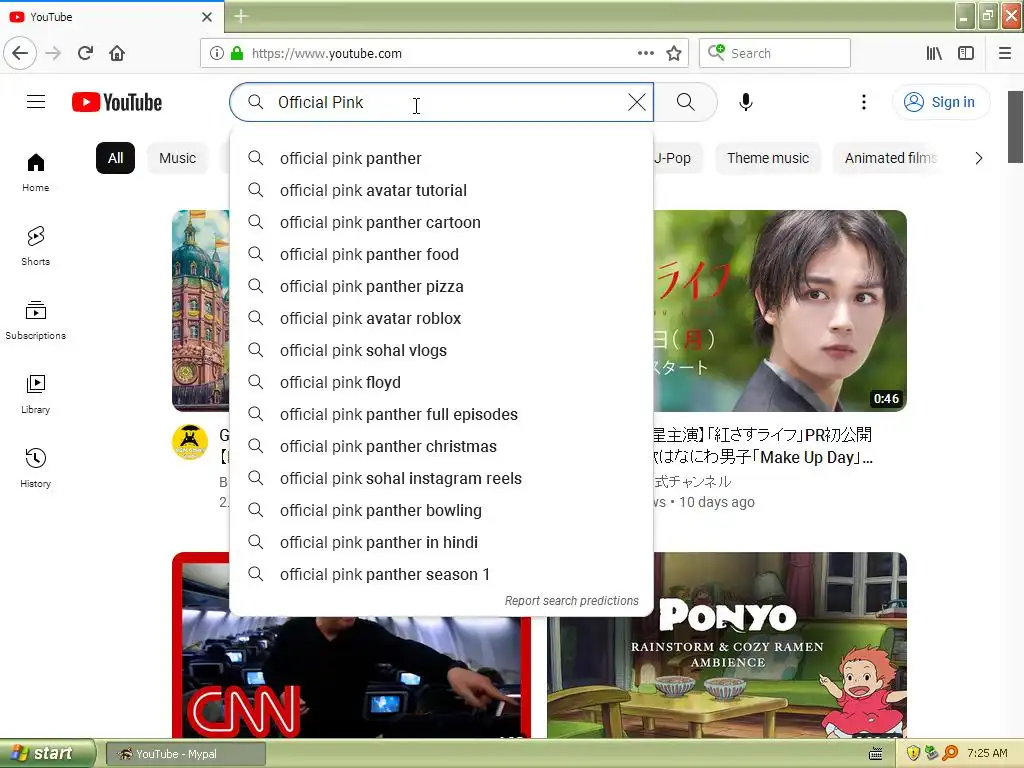This screenshot has width=1024, height=768.
Task: Open page actions three-dots in address bar
Action: [x=645, y=53]
